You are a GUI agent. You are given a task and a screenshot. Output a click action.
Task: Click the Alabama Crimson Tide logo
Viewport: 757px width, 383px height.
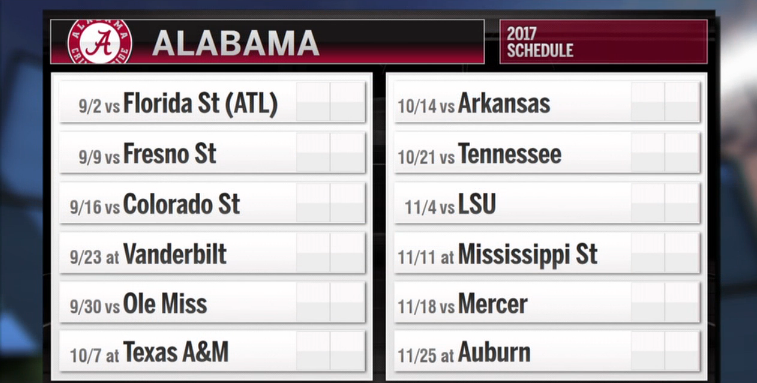tap(99, 42)
